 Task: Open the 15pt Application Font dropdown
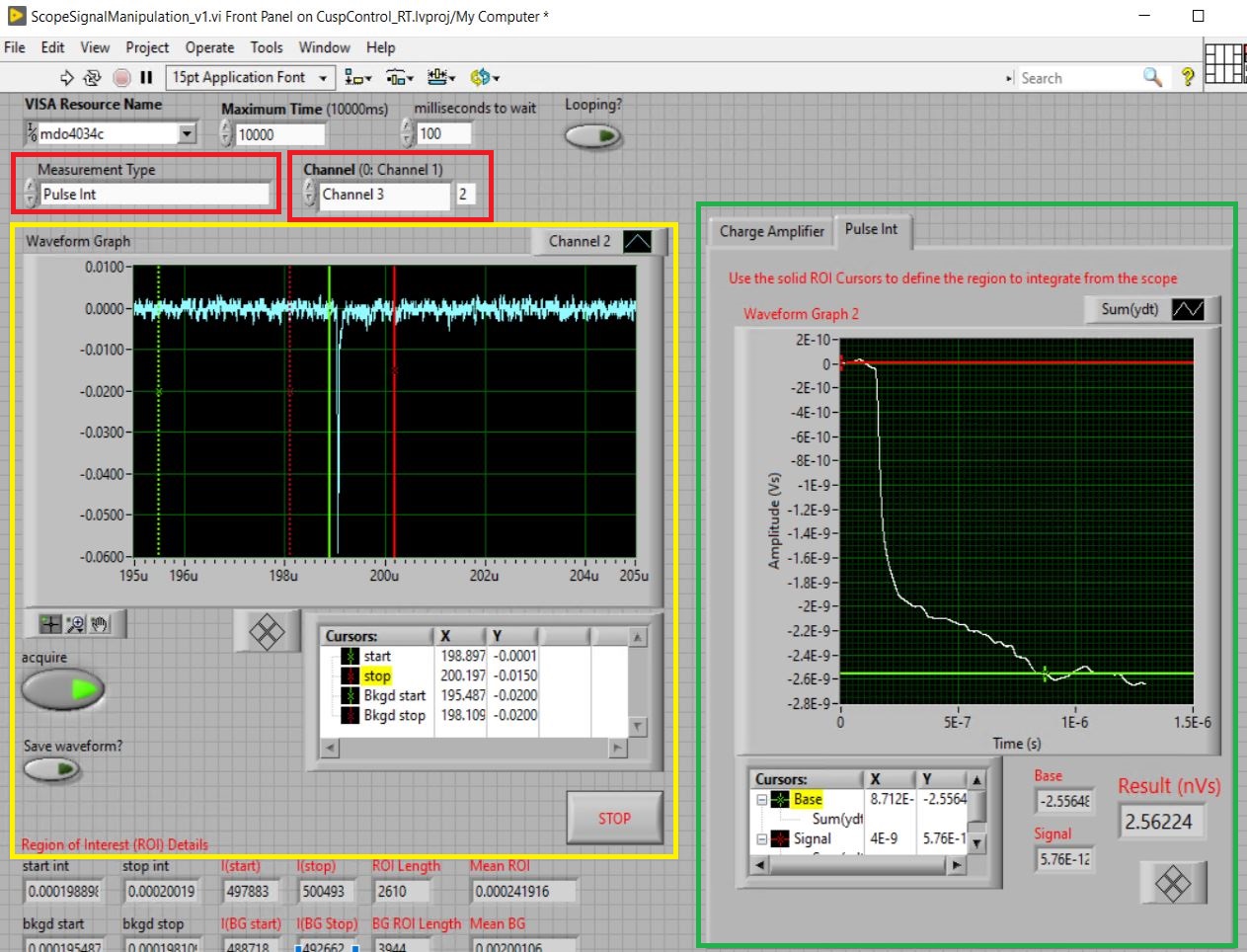(322, 78)
